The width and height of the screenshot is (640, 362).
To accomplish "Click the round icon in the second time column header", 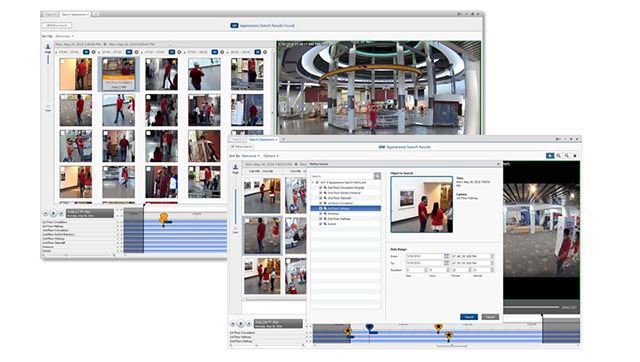I will coord(136,52).
